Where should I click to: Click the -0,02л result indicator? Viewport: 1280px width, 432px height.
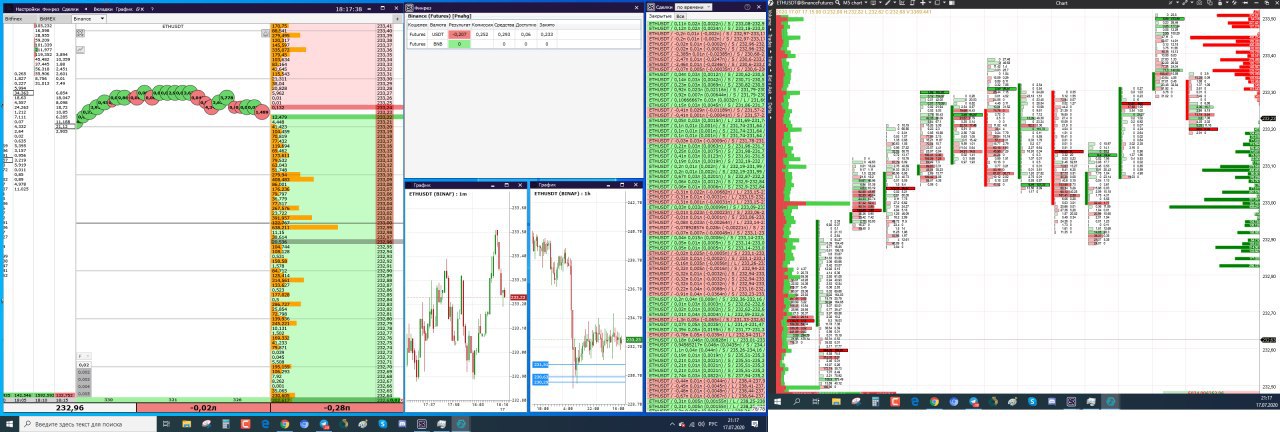pyautogui.click(x=203, y=408)
